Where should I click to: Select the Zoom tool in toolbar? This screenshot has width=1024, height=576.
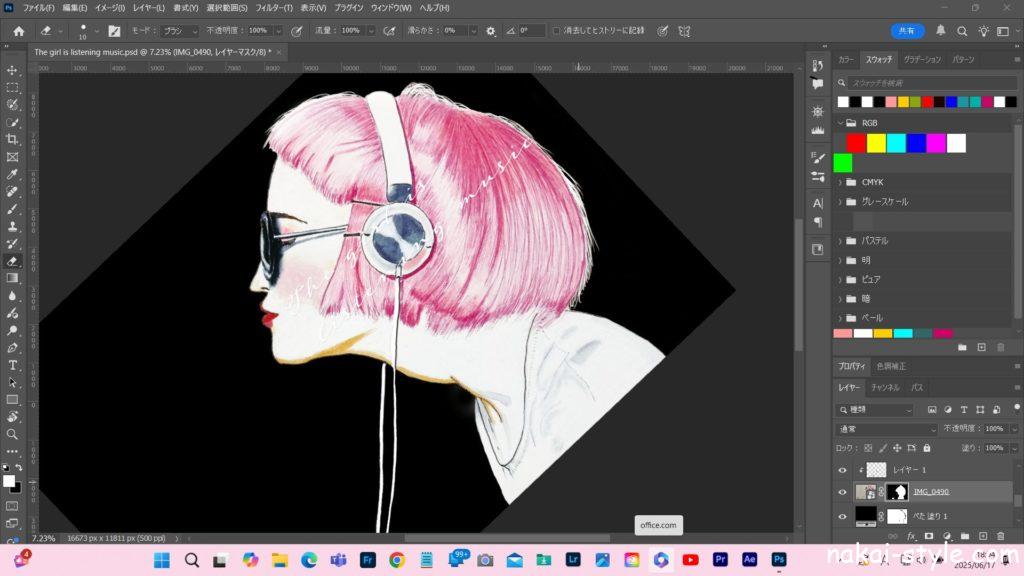13,434
